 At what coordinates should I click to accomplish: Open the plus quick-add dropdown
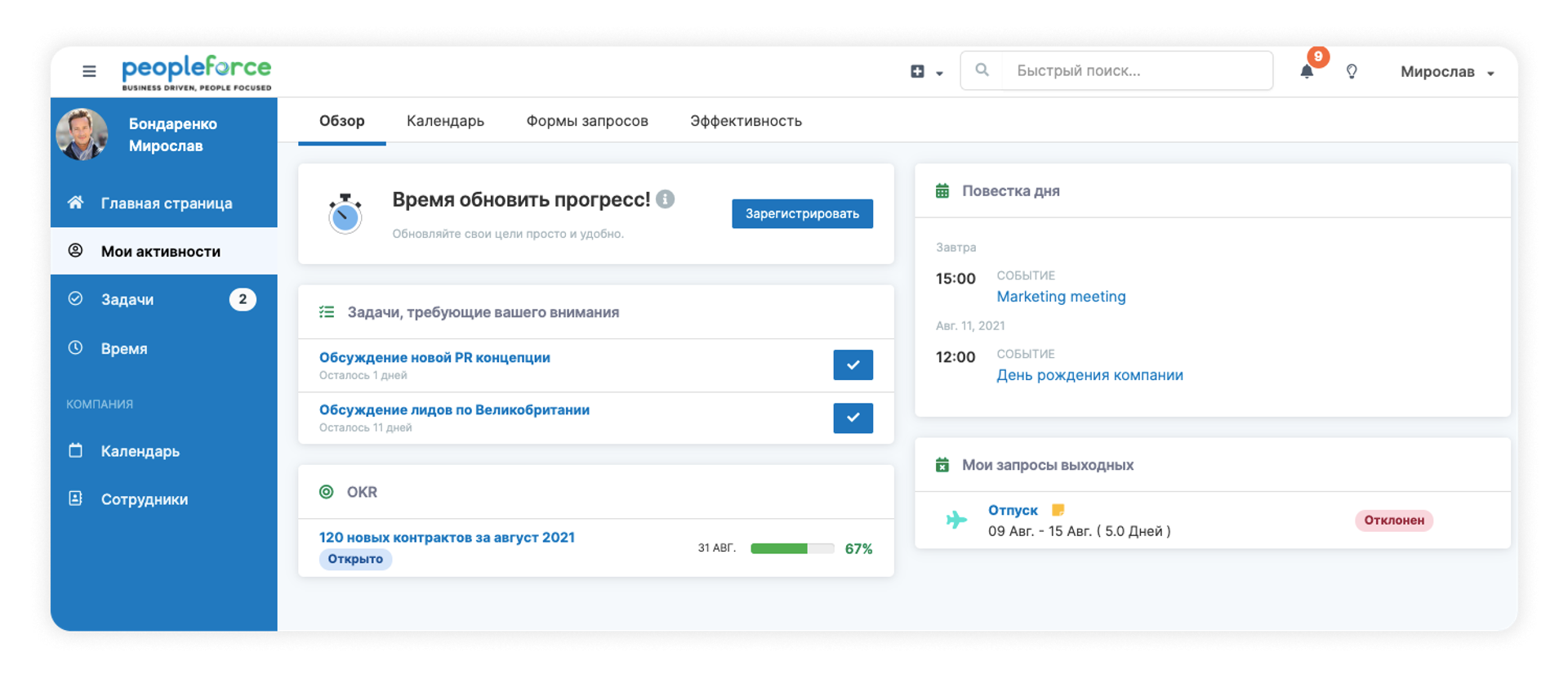[926, 72]
